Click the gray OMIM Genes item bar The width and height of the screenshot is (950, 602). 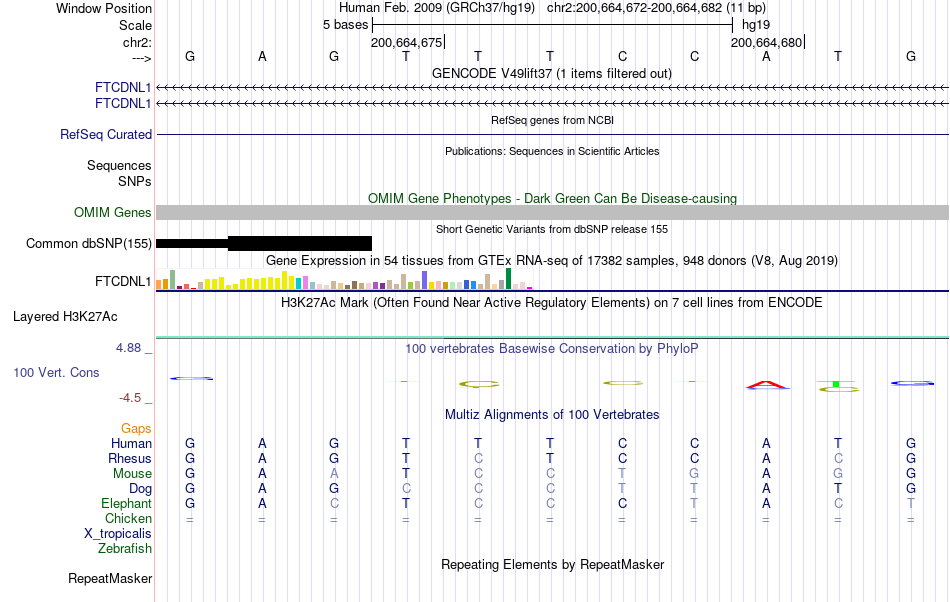pos(552,213)
